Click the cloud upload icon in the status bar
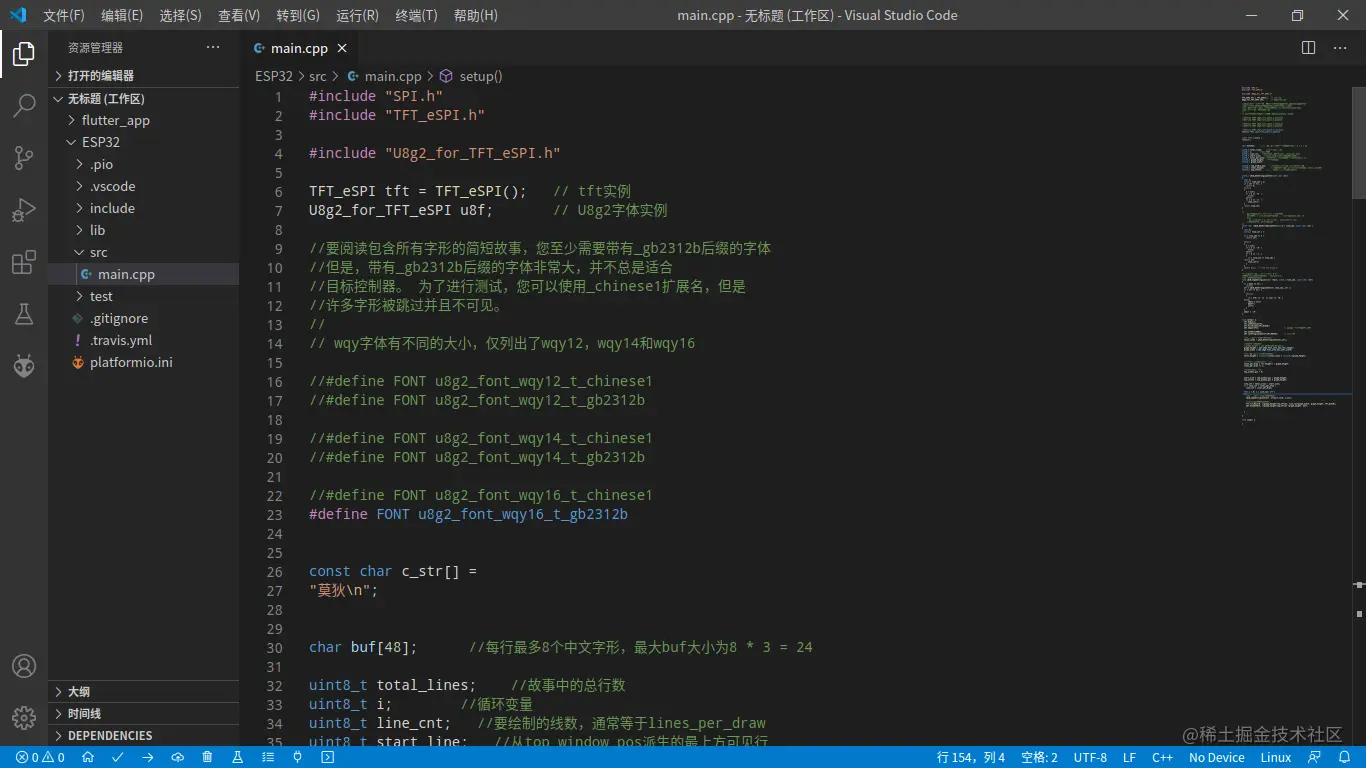 point(178,758)
